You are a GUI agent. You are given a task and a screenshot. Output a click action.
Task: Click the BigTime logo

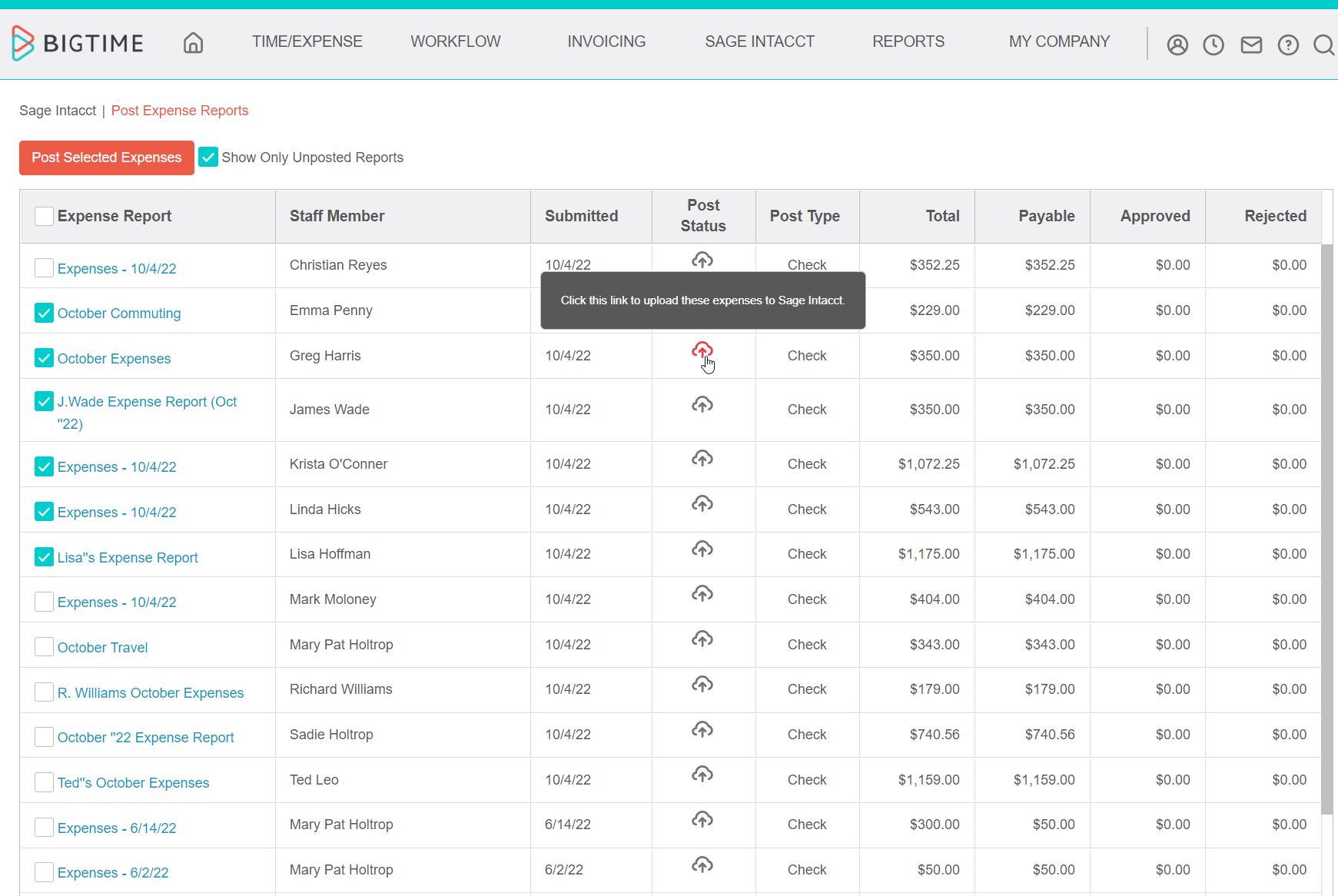(x=78, y=43)
